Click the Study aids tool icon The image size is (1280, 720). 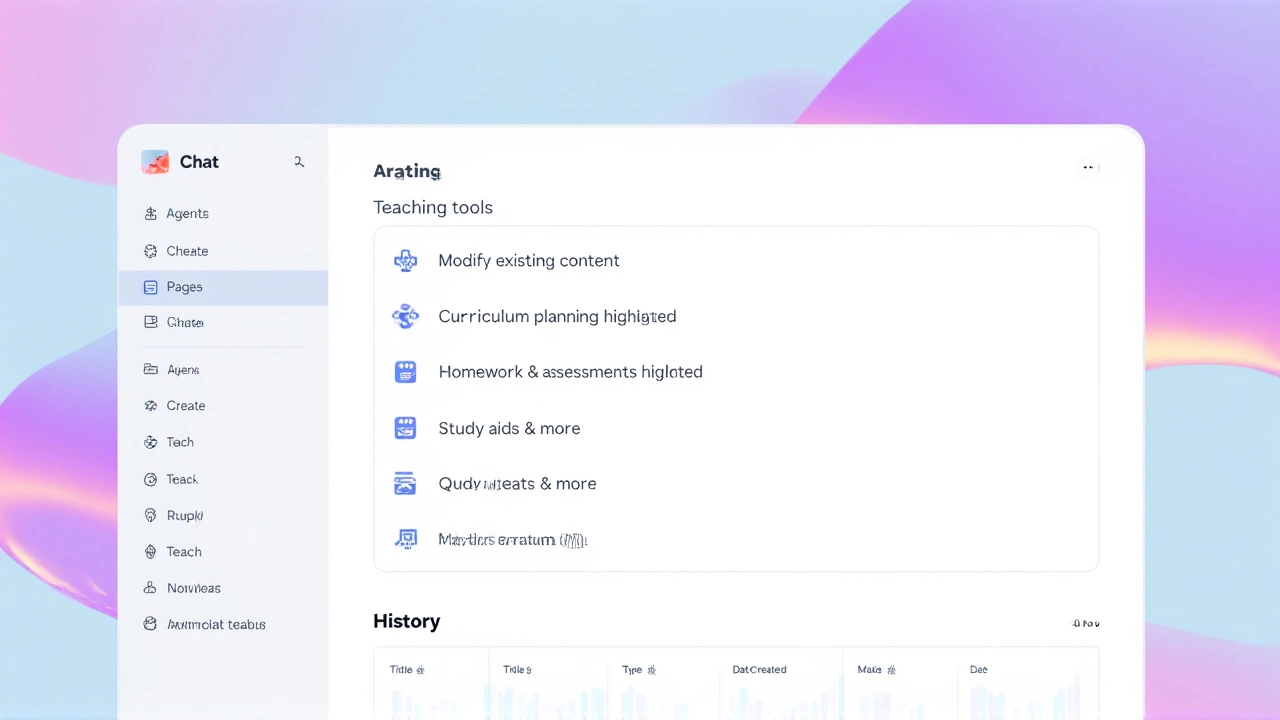(x=405, y=428)
